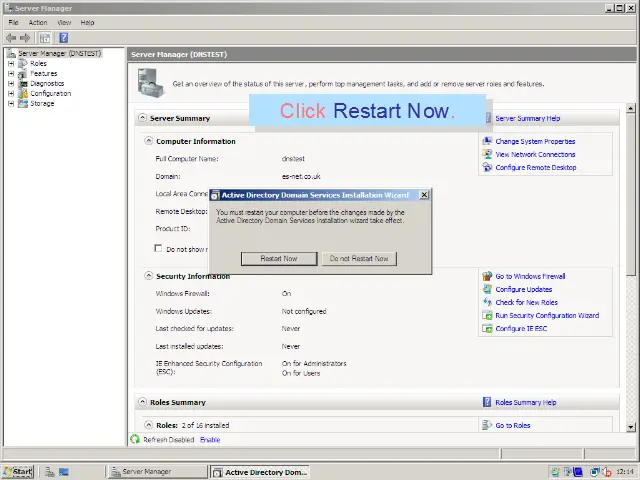
Task: Click Check for New Roles icon
Action: pyautogui.click(x=487, y=302)
